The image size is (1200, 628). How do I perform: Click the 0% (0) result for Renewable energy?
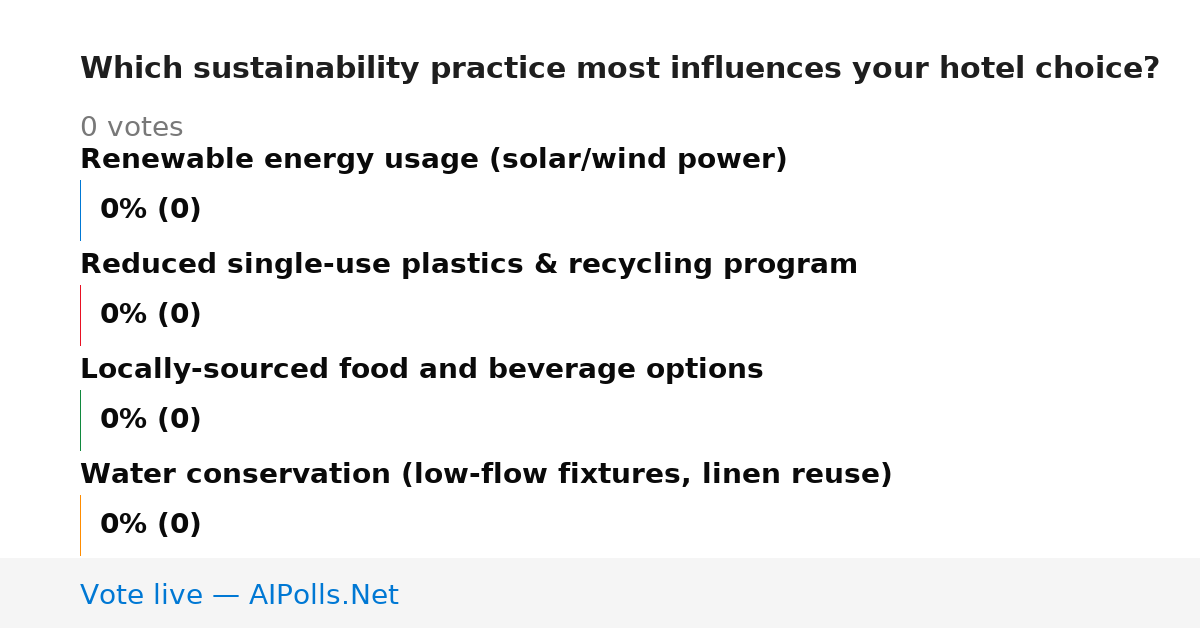tap(150, 210)
